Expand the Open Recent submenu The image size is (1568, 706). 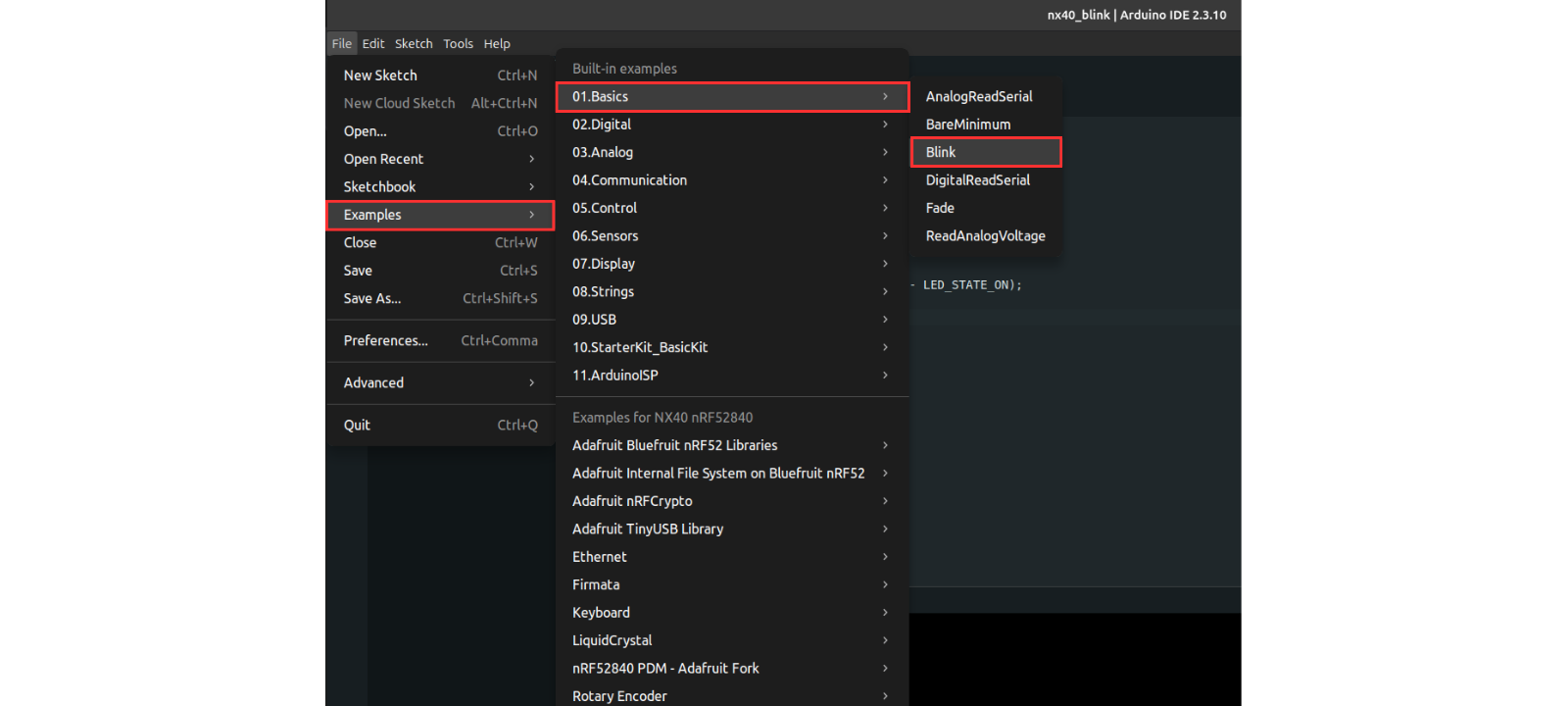tap(440, 159)
